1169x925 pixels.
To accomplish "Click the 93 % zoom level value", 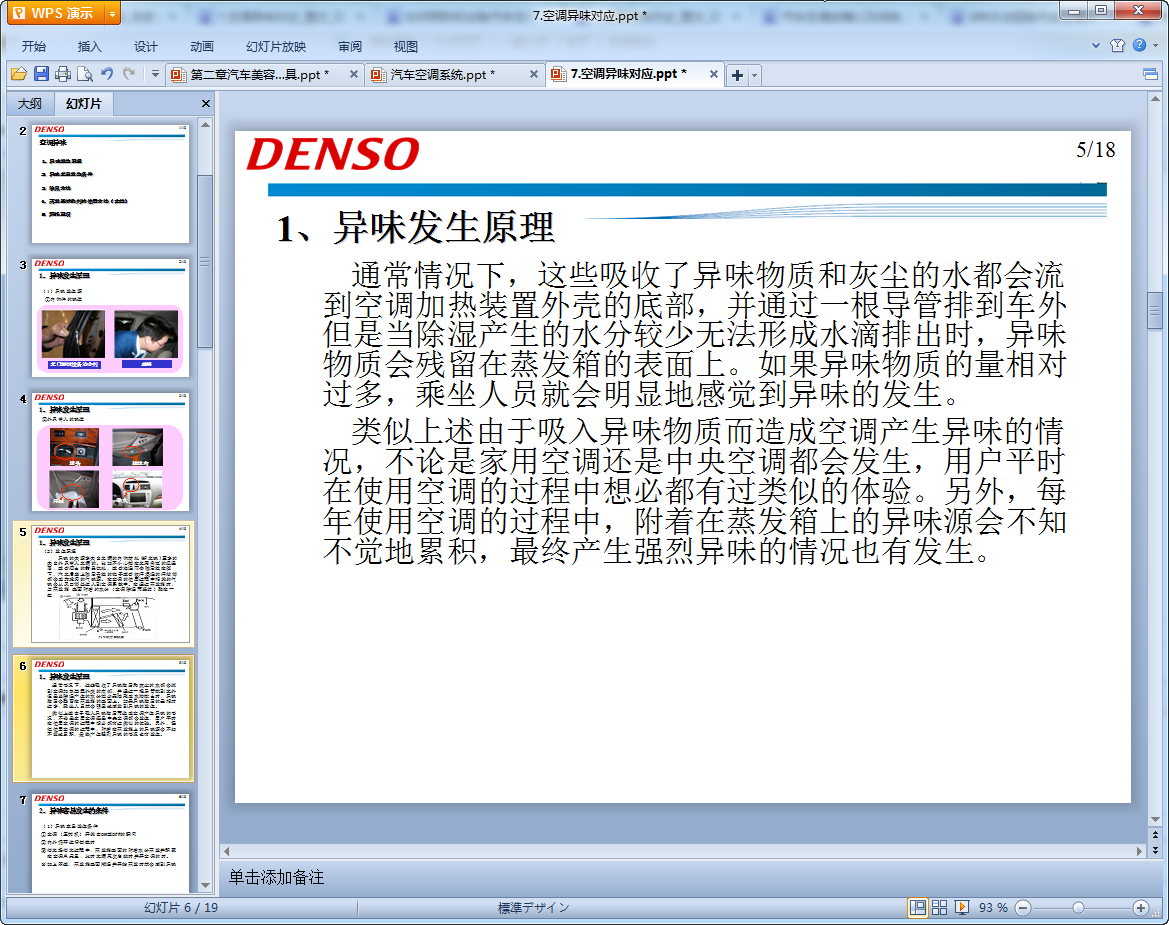I will [993, 908].
